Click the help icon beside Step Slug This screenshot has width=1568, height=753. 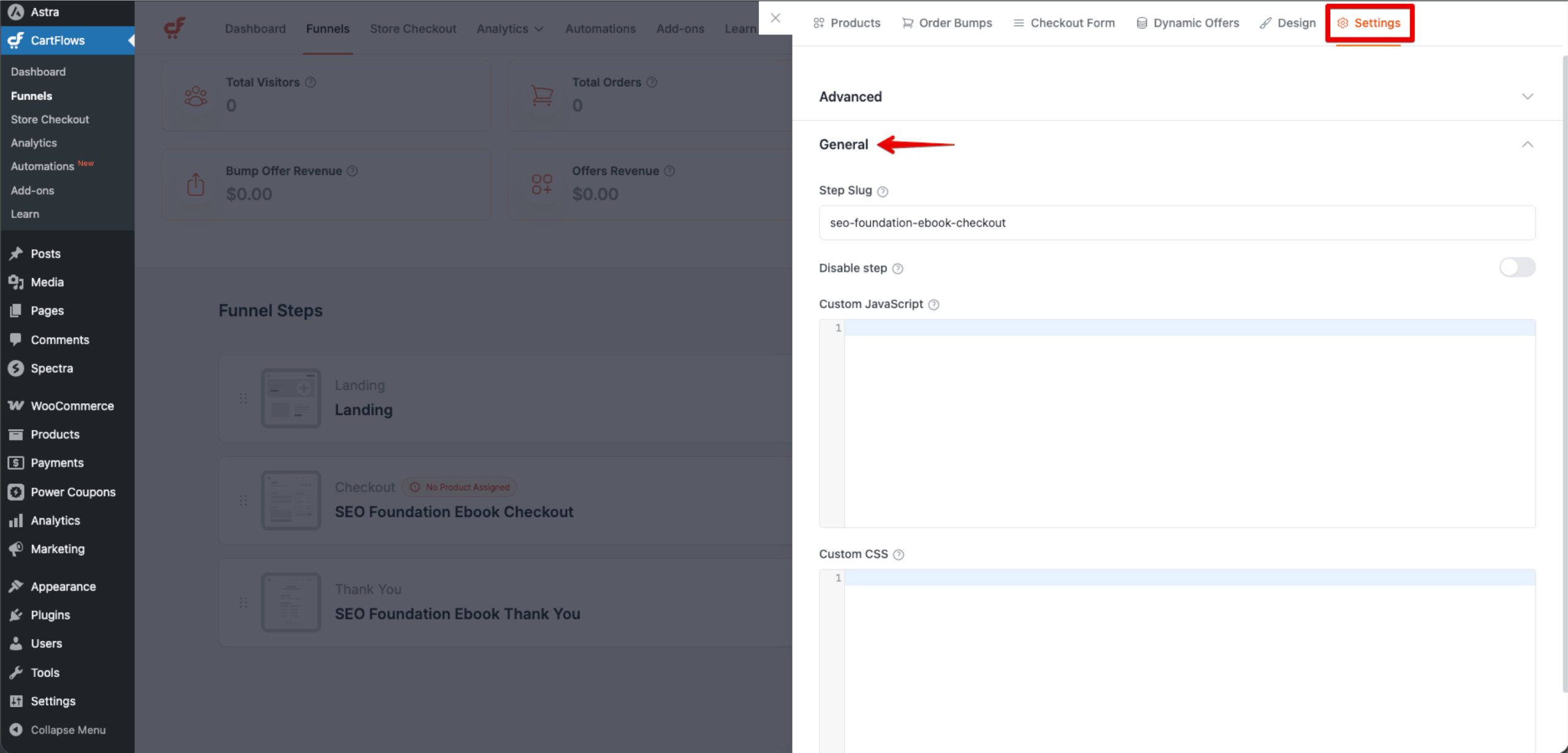(x=883, y=190)
